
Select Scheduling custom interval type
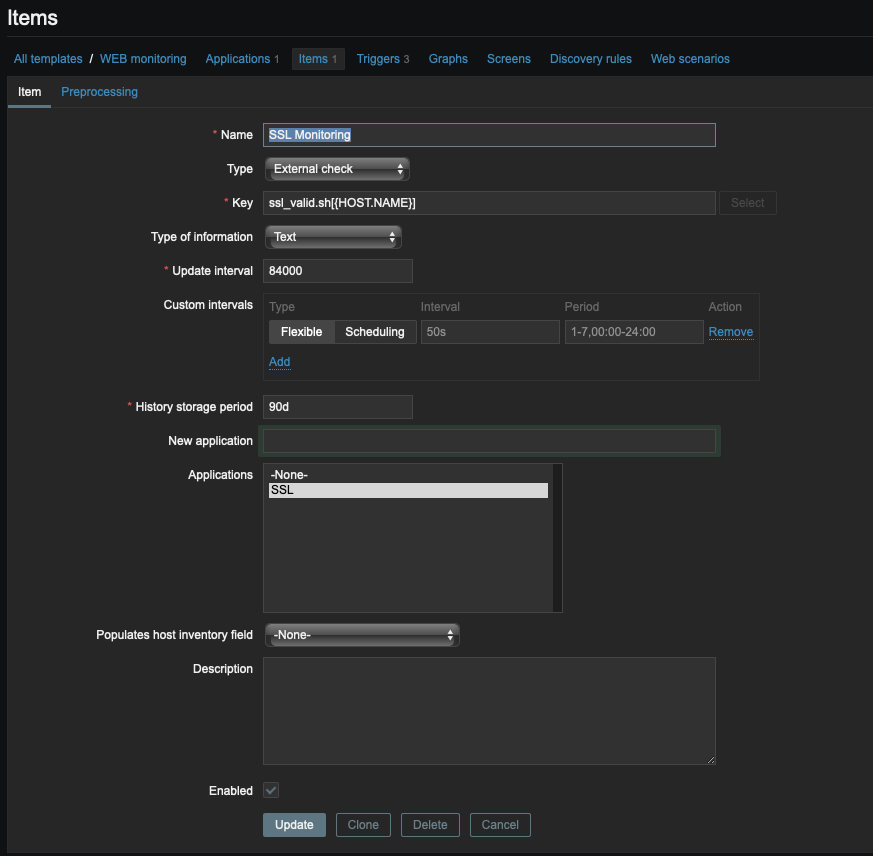click(374, 332)
